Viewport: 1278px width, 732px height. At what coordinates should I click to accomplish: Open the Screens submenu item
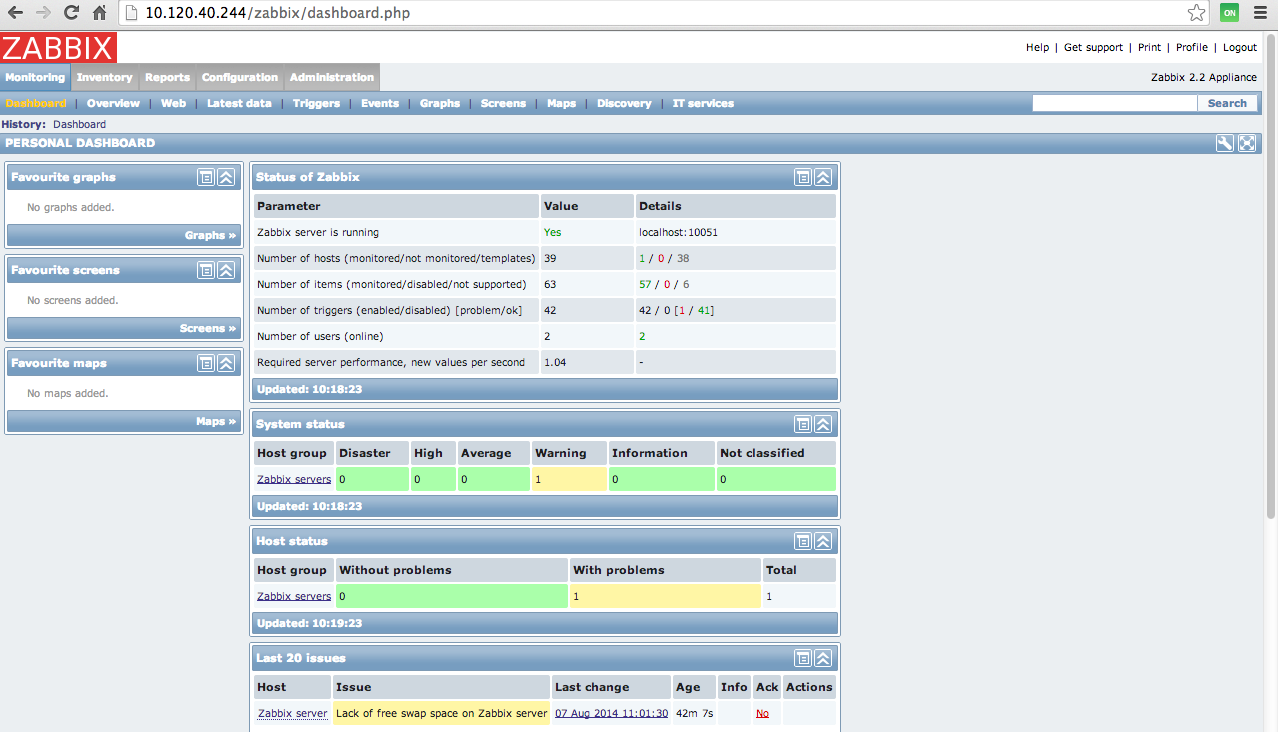pyautogui.click(x=503, y=103)
